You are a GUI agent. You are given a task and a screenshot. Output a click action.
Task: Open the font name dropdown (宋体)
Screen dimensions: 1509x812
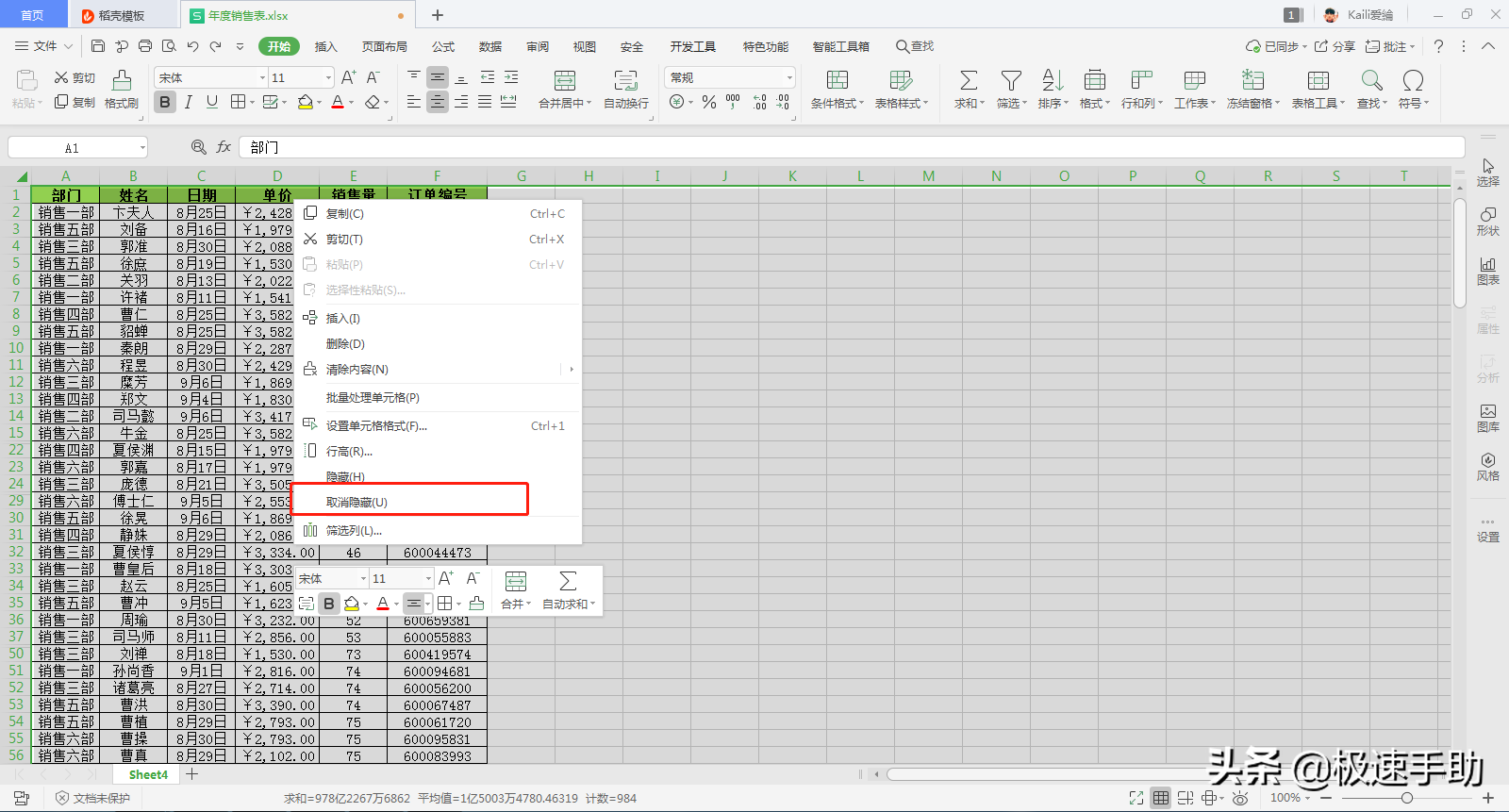[x=262, y=77]
